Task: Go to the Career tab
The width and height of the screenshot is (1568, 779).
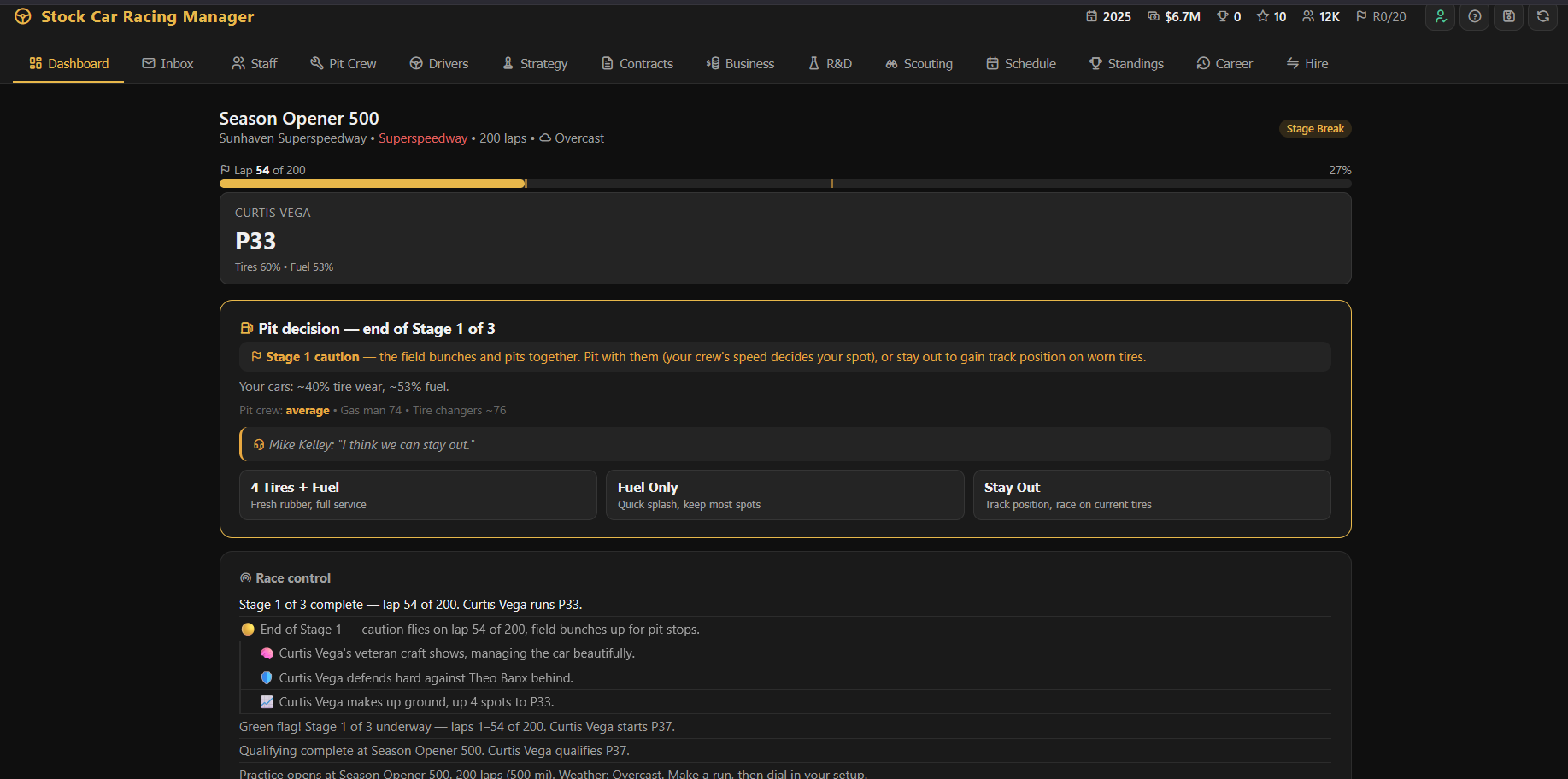Action: tap(1224, 63)
